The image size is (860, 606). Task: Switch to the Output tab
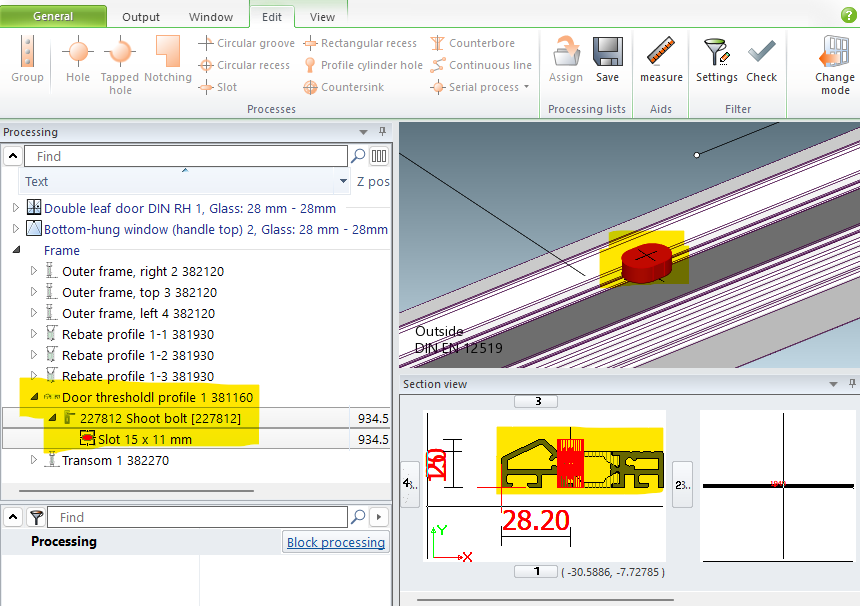click(x=141, y=17)
